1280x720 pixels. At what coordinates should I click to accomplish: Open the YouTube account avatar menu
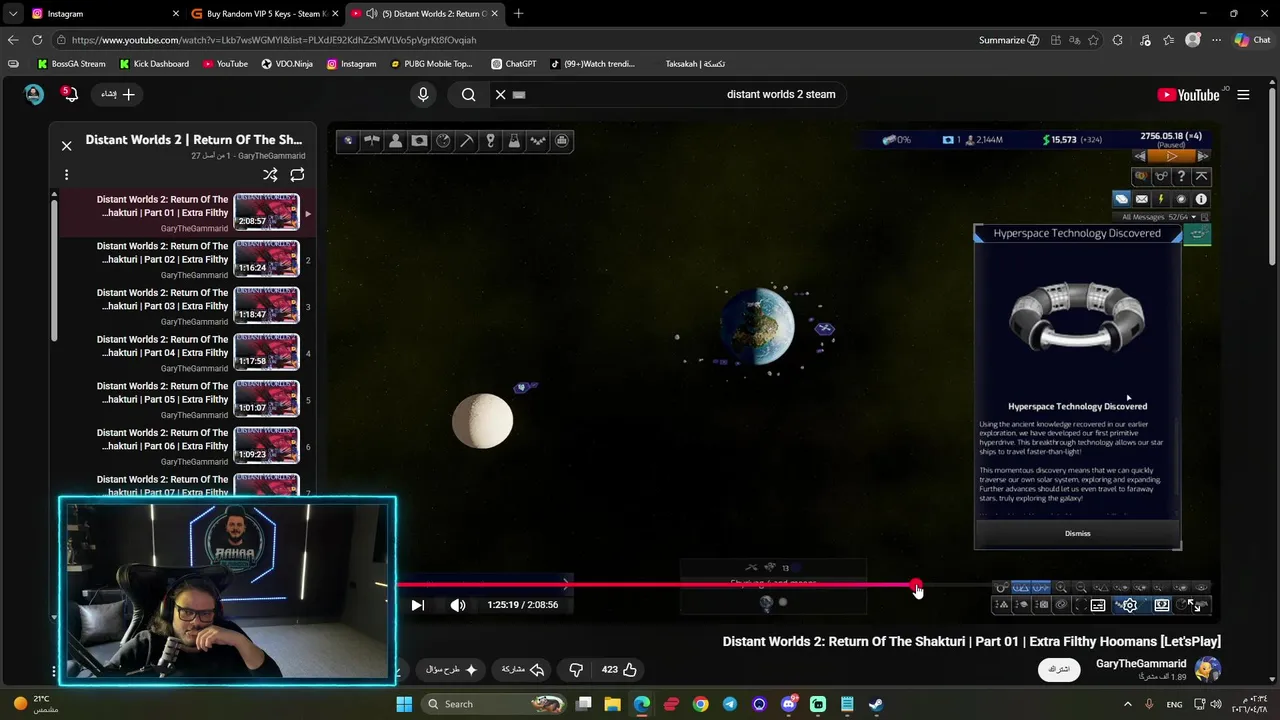pyautogui.click(x=34, y=94)
